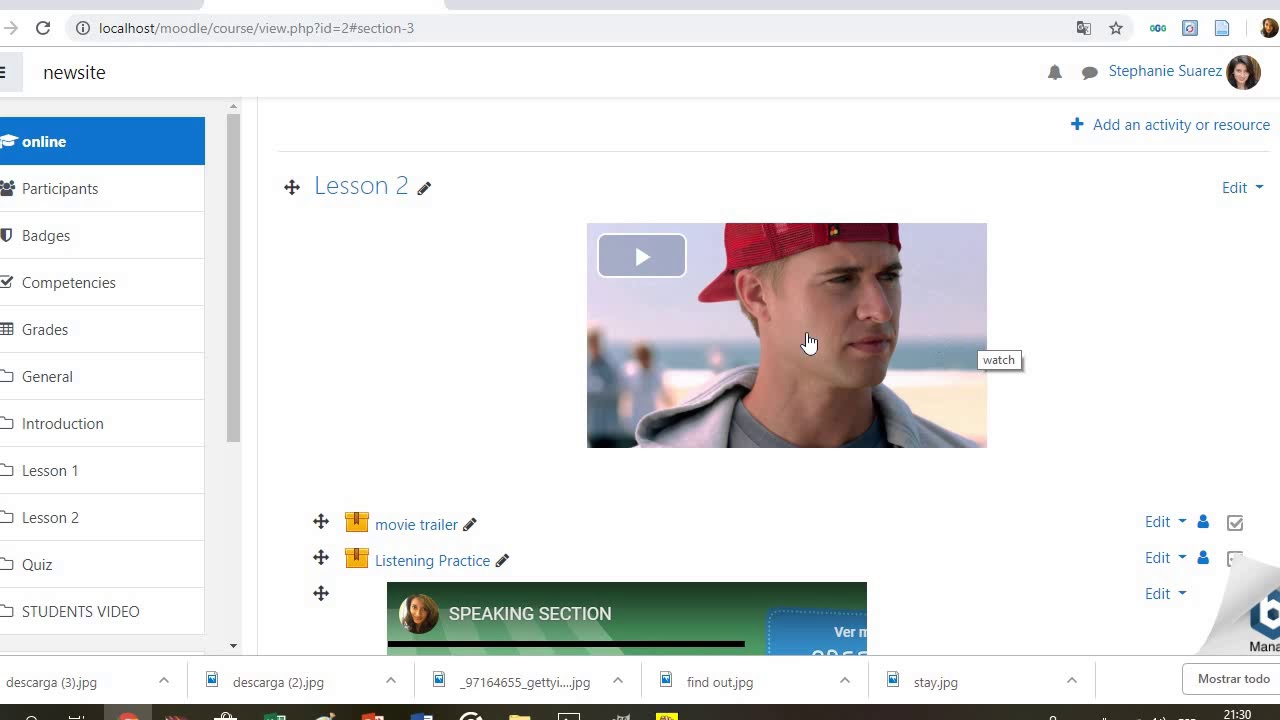Select the online course item in sidebar
1280x720 pixels.
point(102,141)
